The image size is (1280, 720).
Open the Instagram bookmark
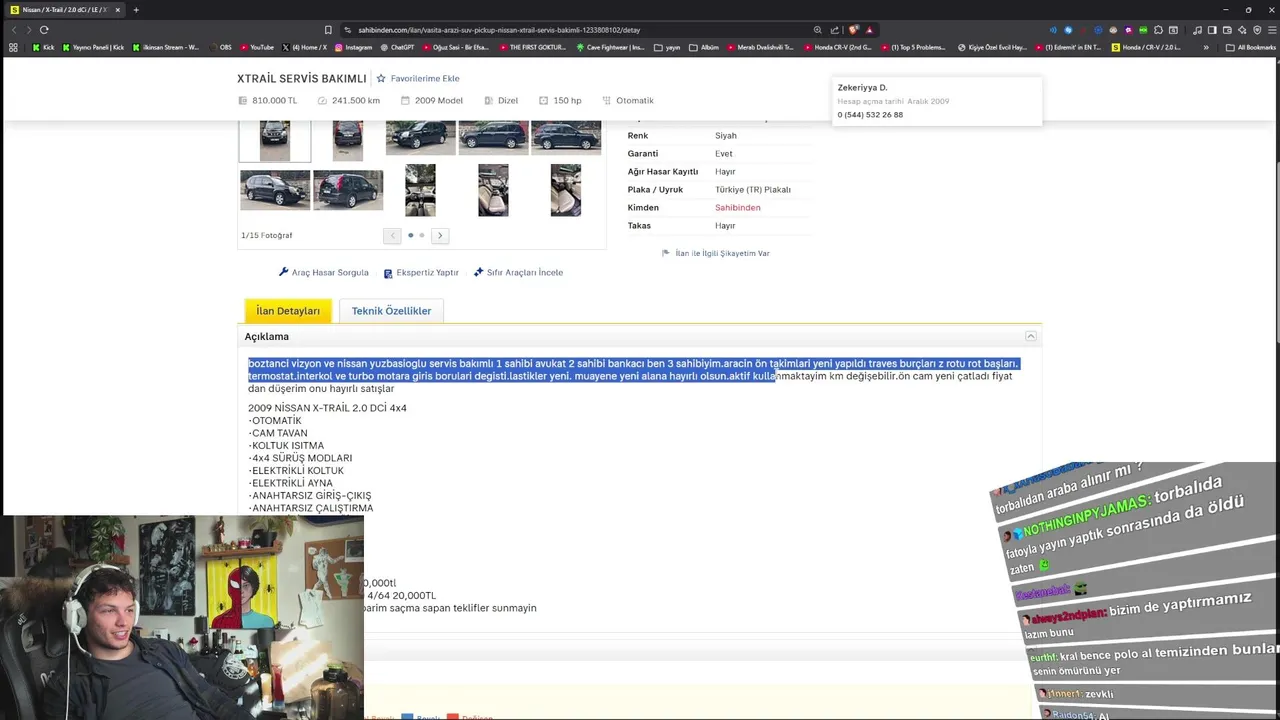353,47
